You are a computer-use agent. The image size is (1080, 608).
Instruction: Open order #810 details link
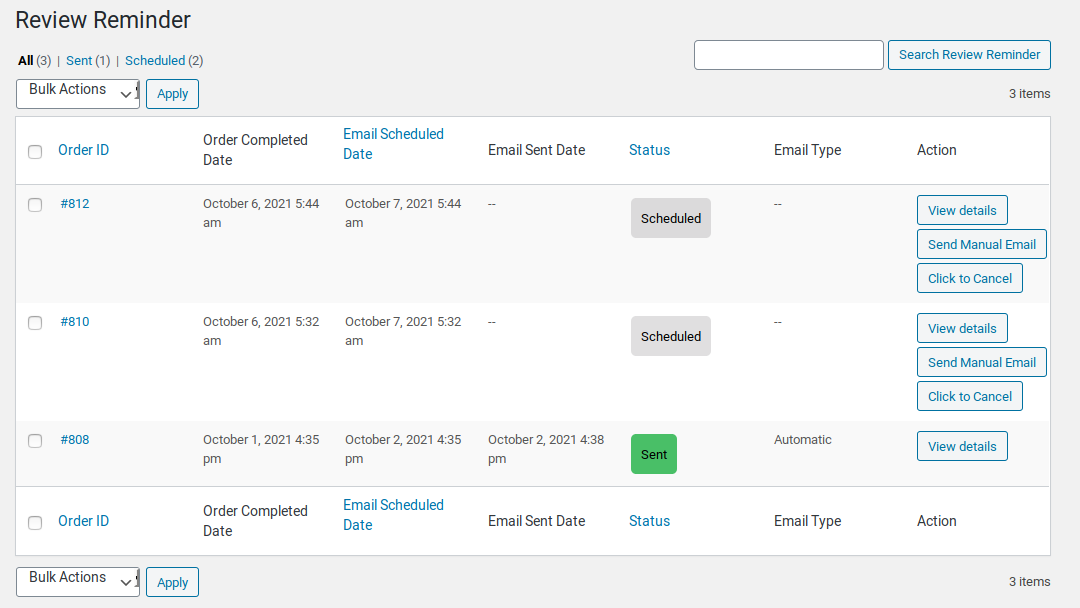point(75,321)
